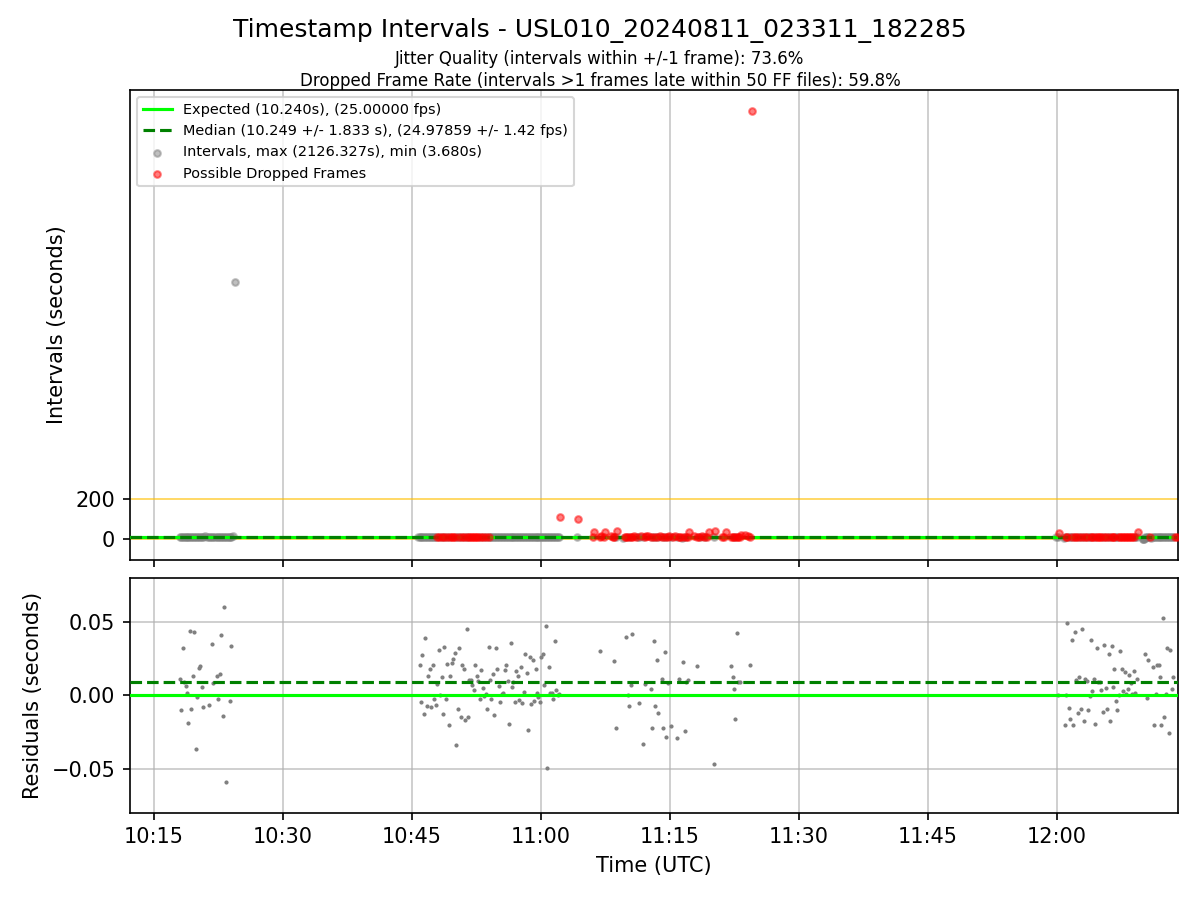Click the 'Jitter Quality' subtitle line
1200x900 pixels.
coord(599,58)
